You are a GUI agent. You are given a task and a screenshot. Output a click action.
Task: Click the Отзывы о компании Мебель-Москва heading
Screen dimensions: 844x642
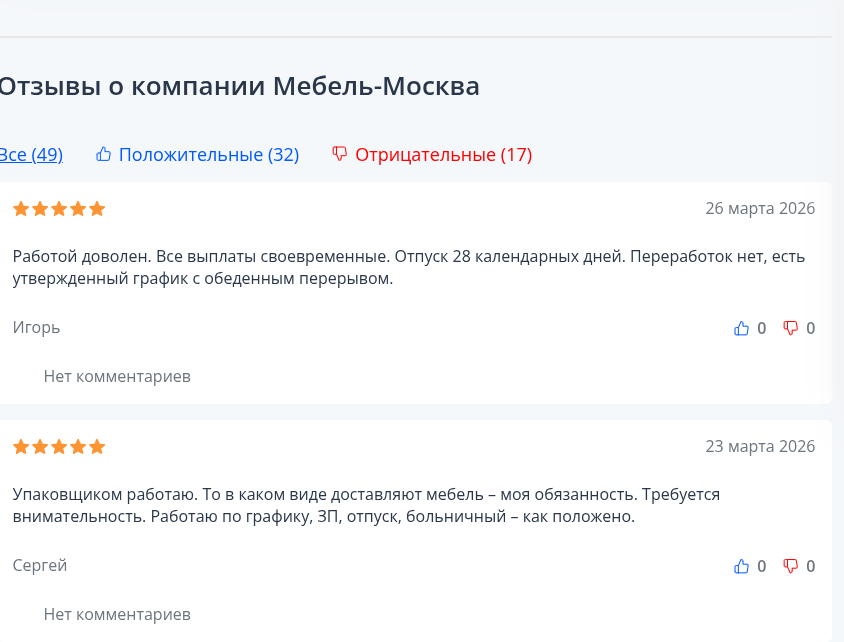tap(238, 87)
